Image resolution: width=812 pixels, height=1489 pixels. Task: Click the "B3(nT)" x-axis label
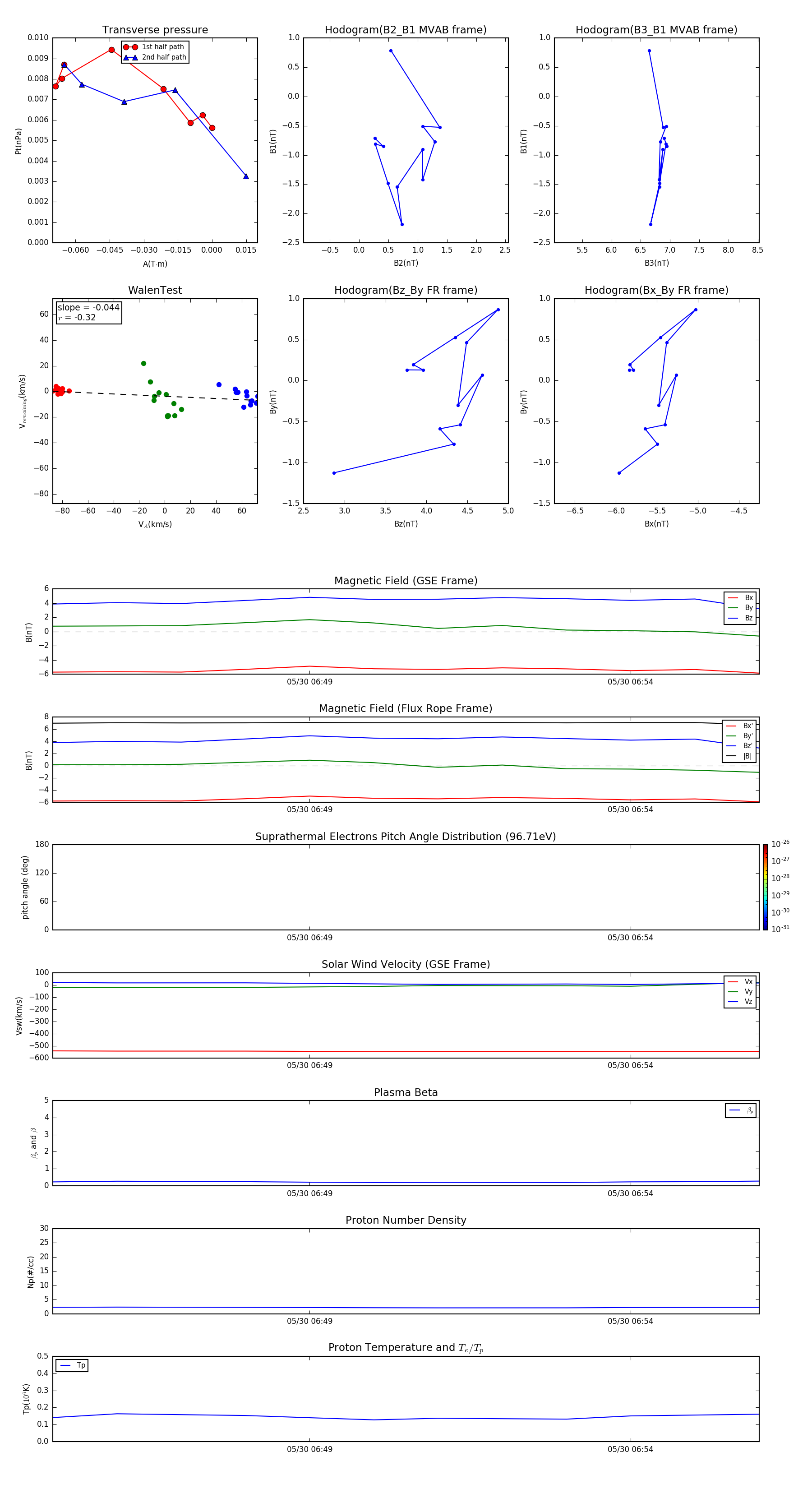tap(656, 263)
